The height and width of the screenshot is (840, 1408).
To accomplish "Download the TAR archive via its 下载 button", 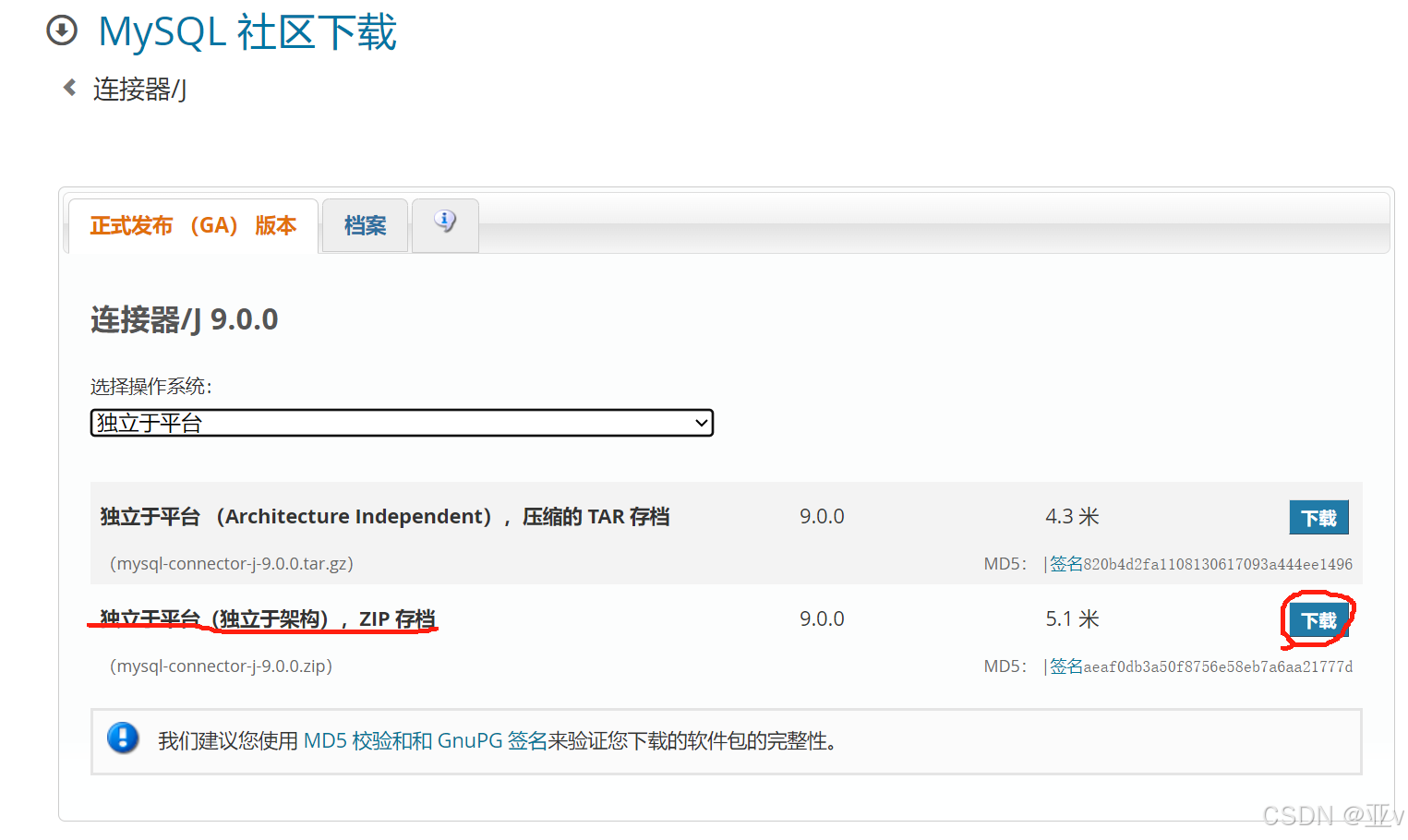I will pyautogui.click(x=1318, y=518).
